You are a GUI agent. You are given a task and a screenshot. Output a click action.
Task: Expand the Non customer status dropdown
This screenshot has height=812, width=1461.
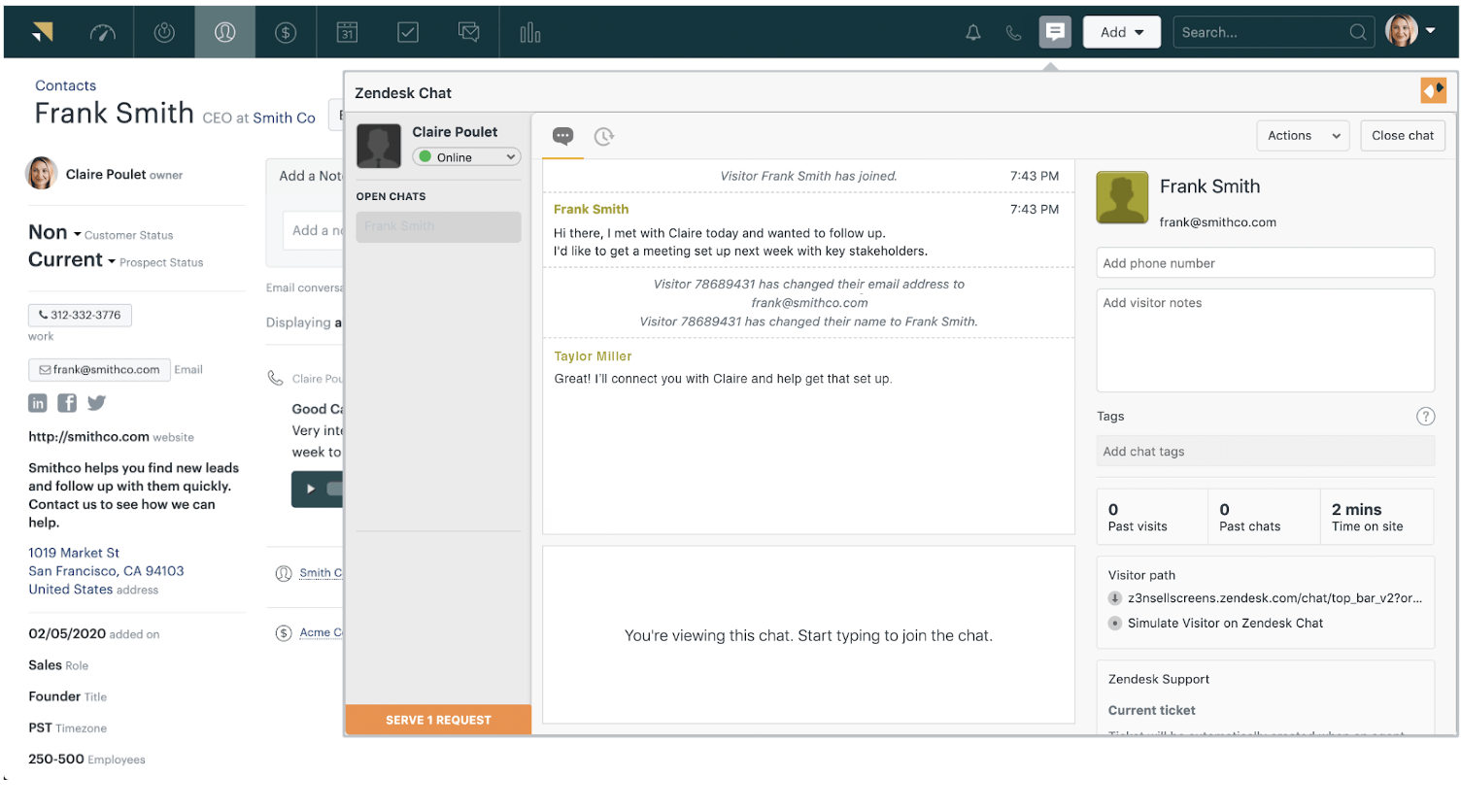point(54,232)
